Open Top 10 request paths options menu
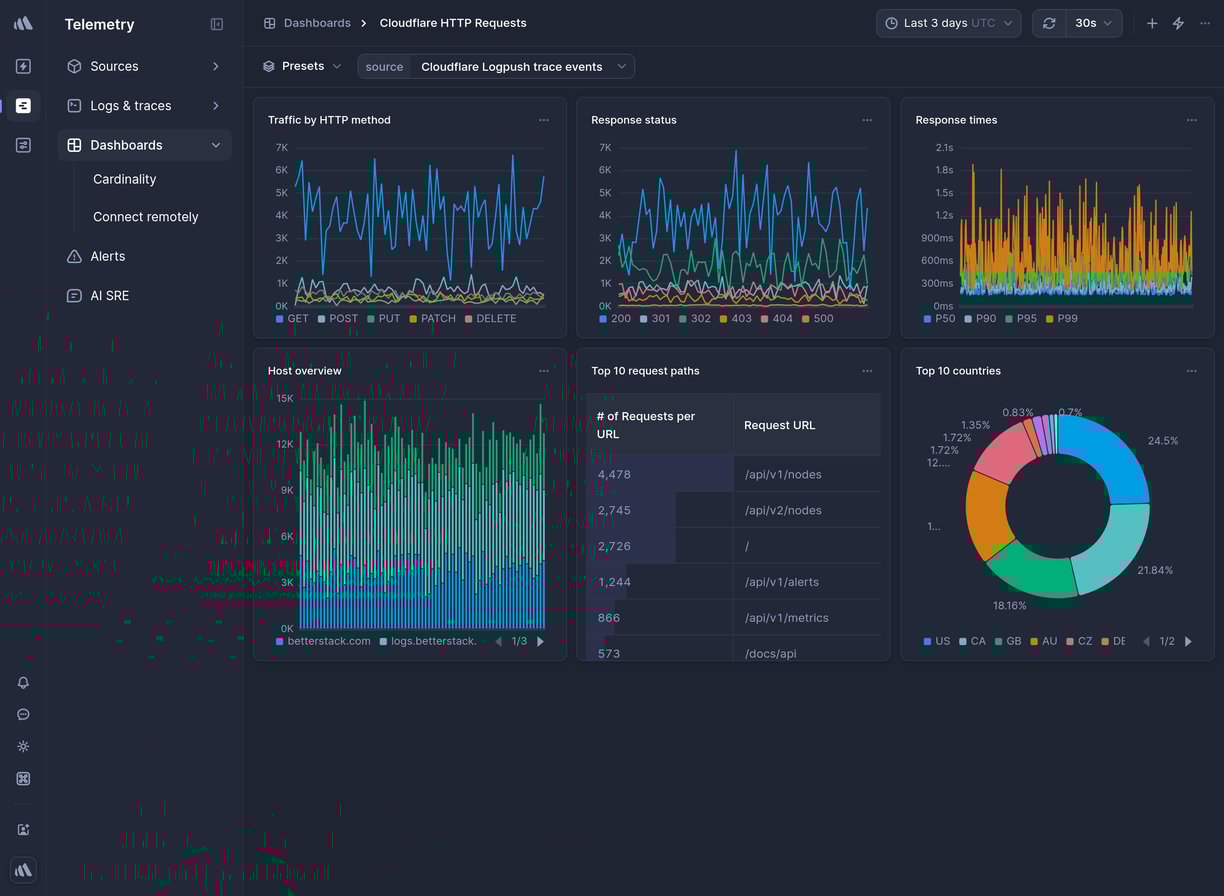Viewport: 1224px width, 896px height. pos(867,371)
